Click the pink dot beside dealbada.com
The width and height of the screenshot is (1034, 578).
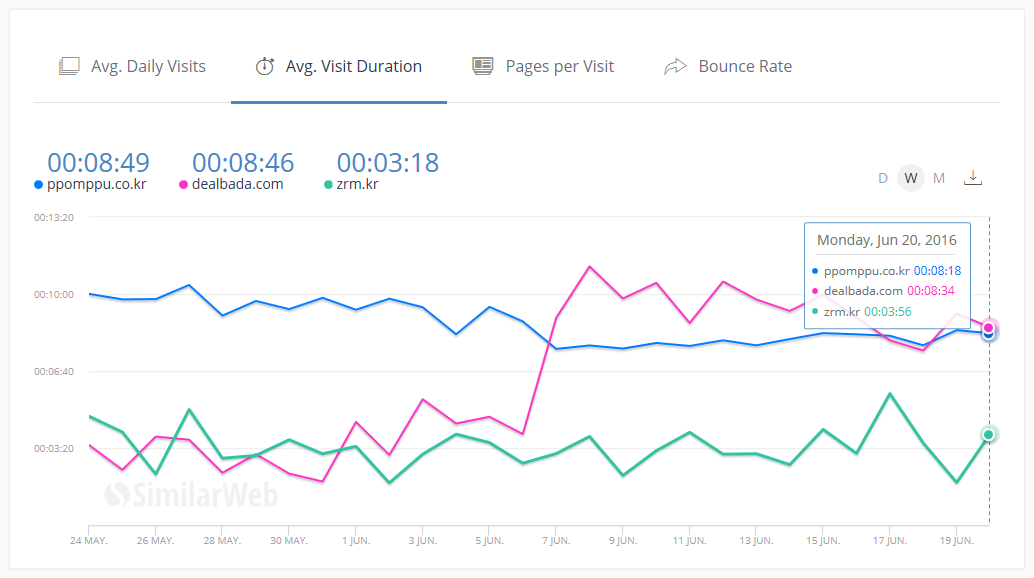click(183, 185)
